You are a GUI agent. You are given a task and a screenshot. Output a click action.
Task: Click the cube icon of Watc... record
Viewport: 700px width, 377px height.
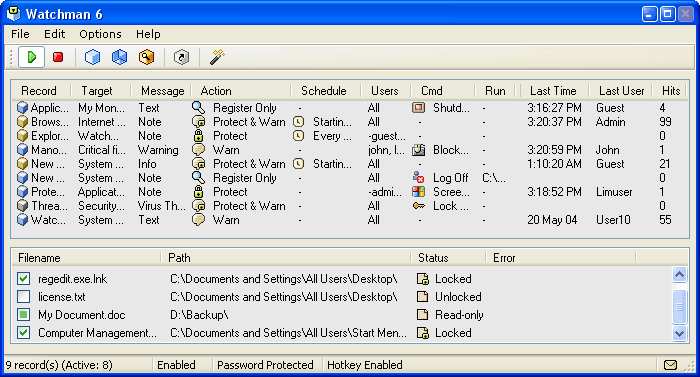[x=22, y=220]
